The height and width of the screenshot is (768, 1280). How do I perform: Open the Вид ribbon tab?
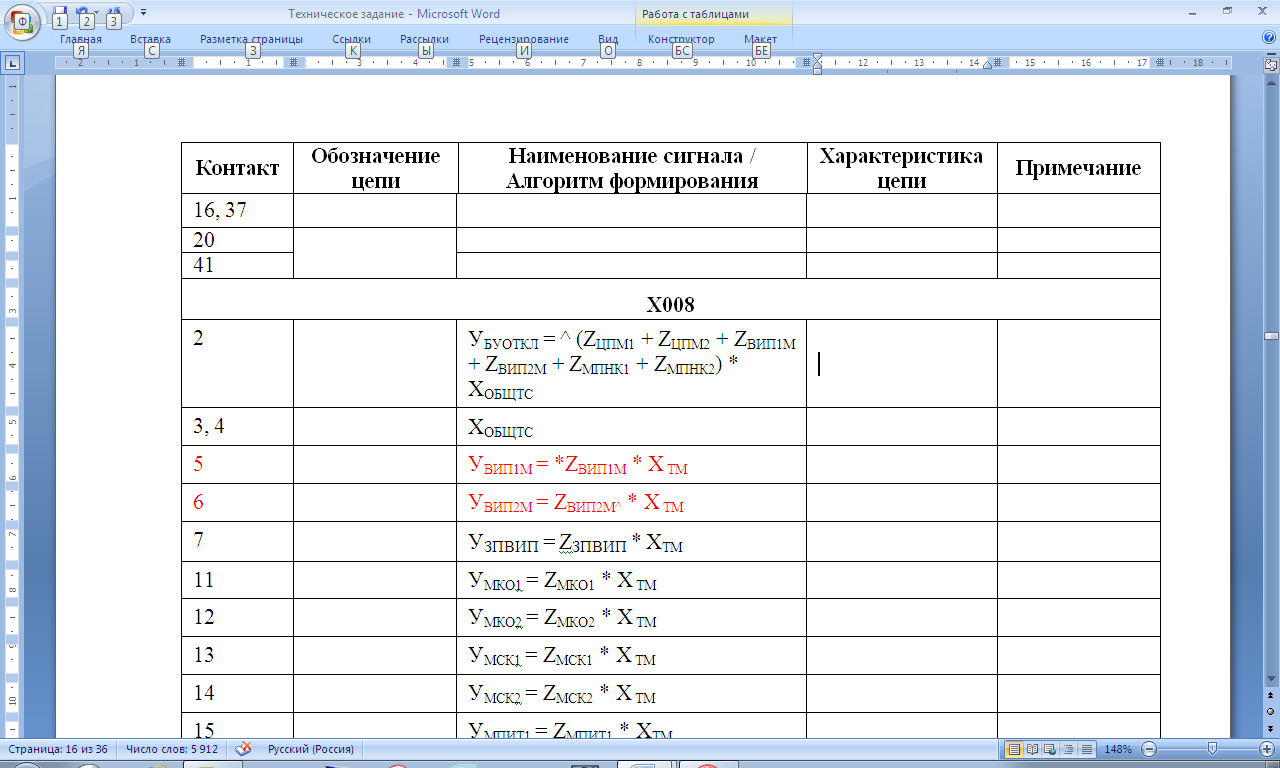coord(608,39)
